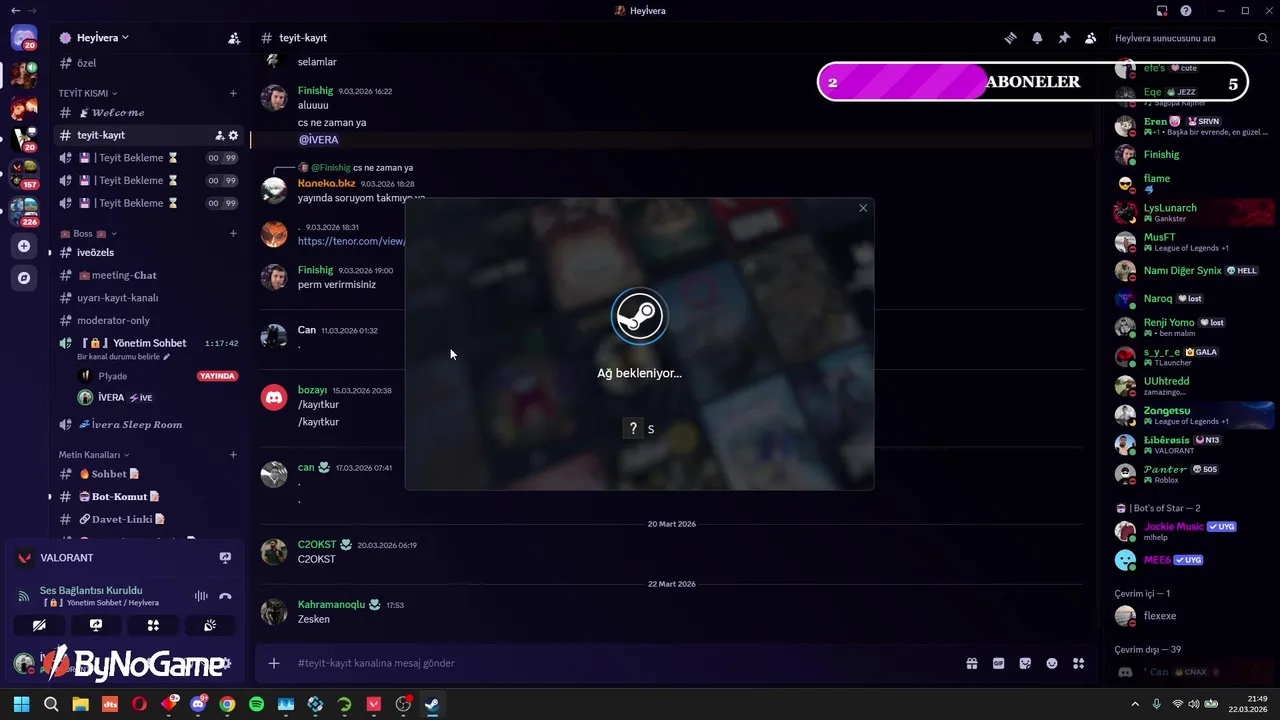This screenshot has width=1280, height=720.
Task: Open the soundboard button
Action: (x=210, y=625)
